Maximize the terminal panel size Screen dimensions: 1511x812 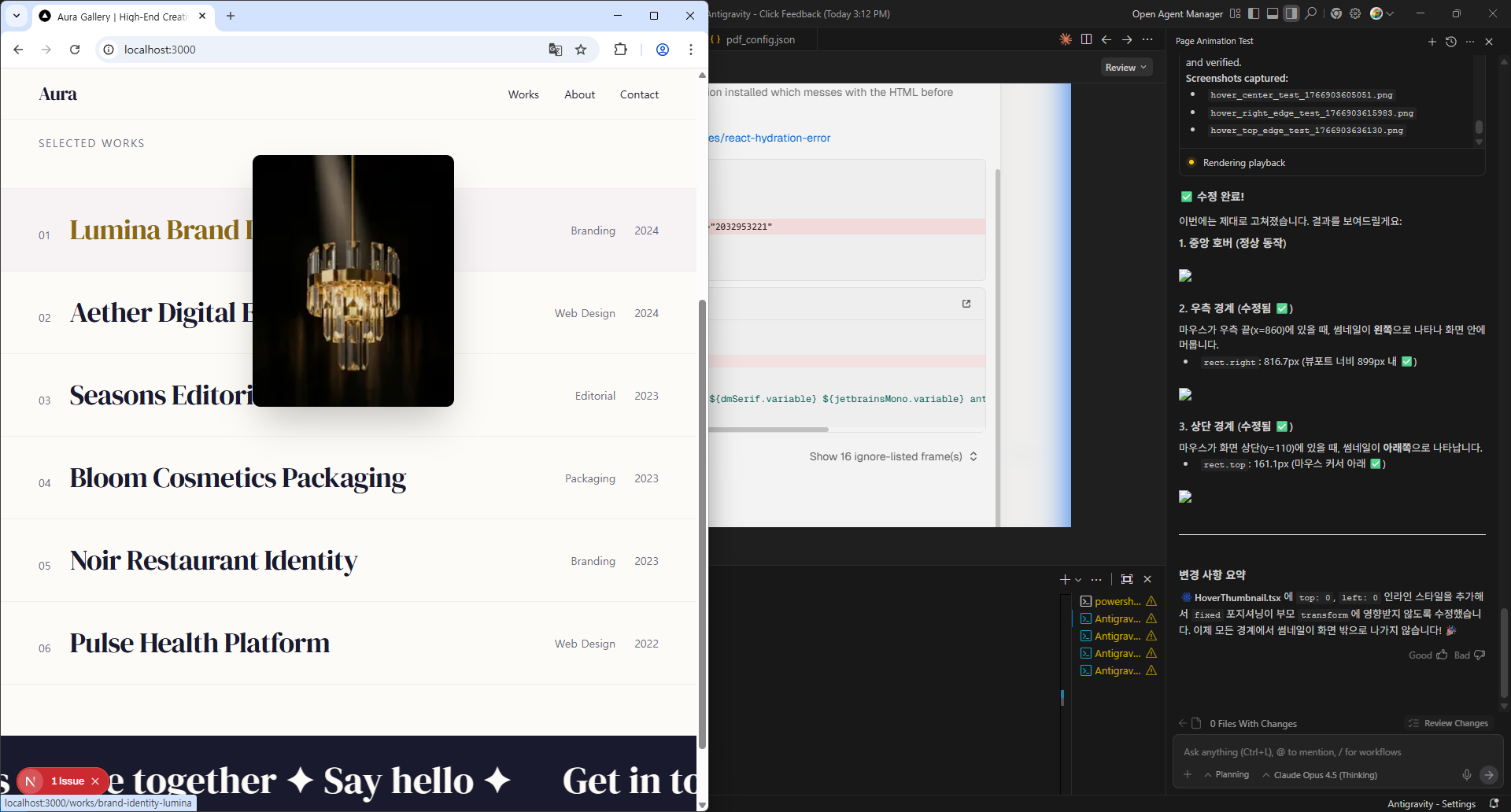pyautogui.click(x=1127, y=579)
